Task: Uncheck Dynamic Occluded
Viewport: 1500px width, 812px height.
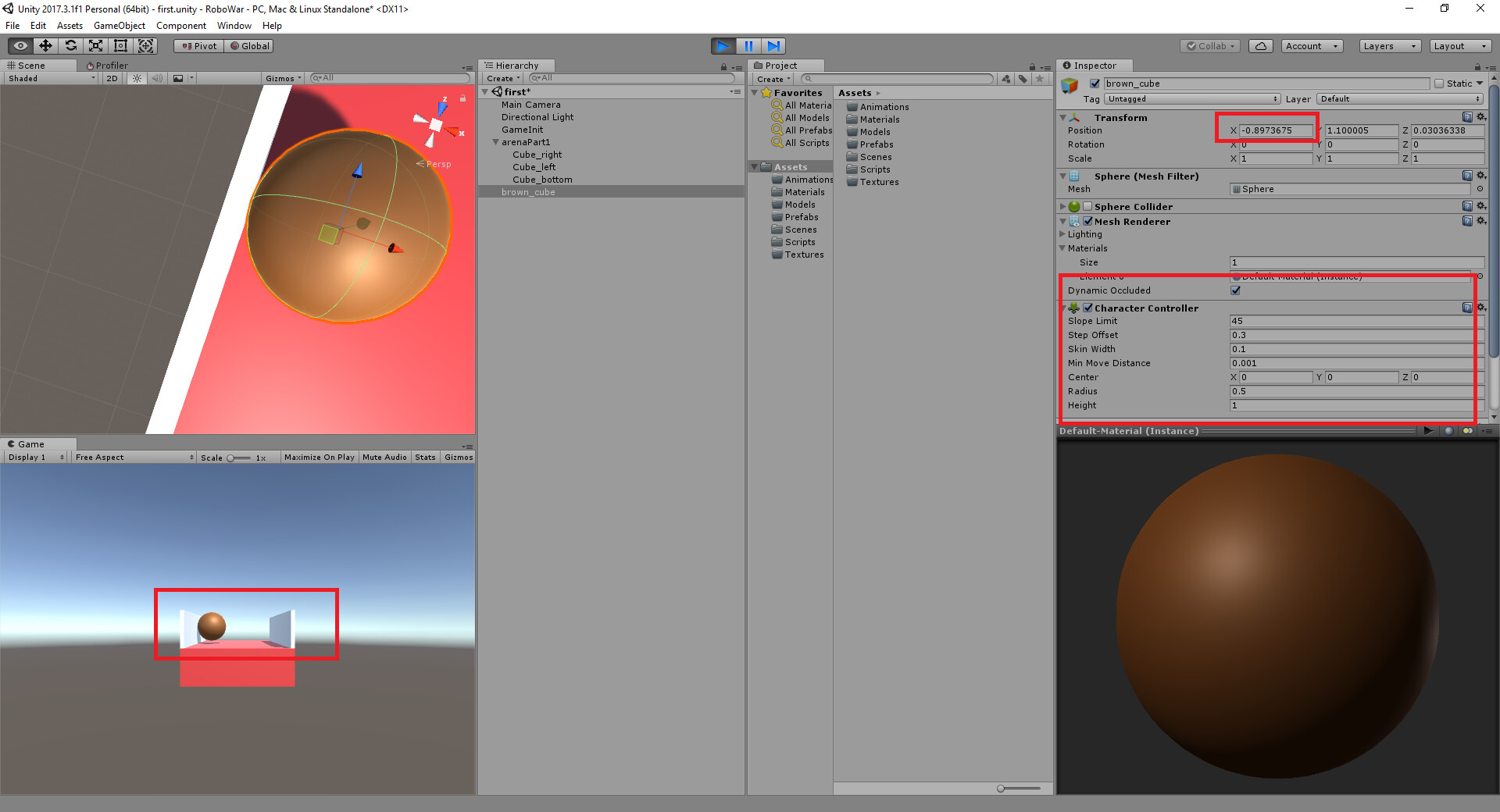Action: click(1234, 290)
